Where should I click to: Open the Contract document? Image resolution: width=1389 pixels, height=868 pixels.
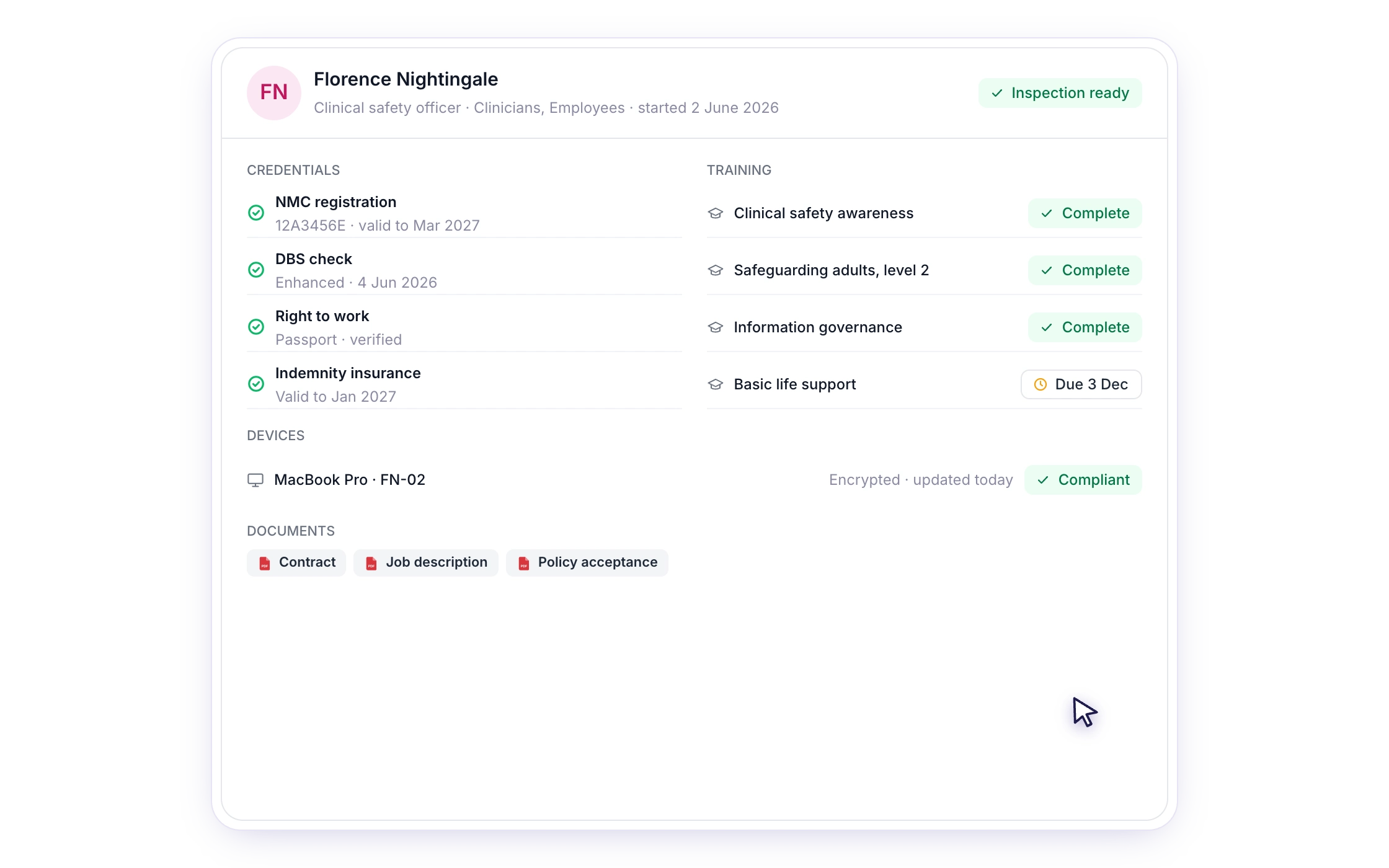296,563
